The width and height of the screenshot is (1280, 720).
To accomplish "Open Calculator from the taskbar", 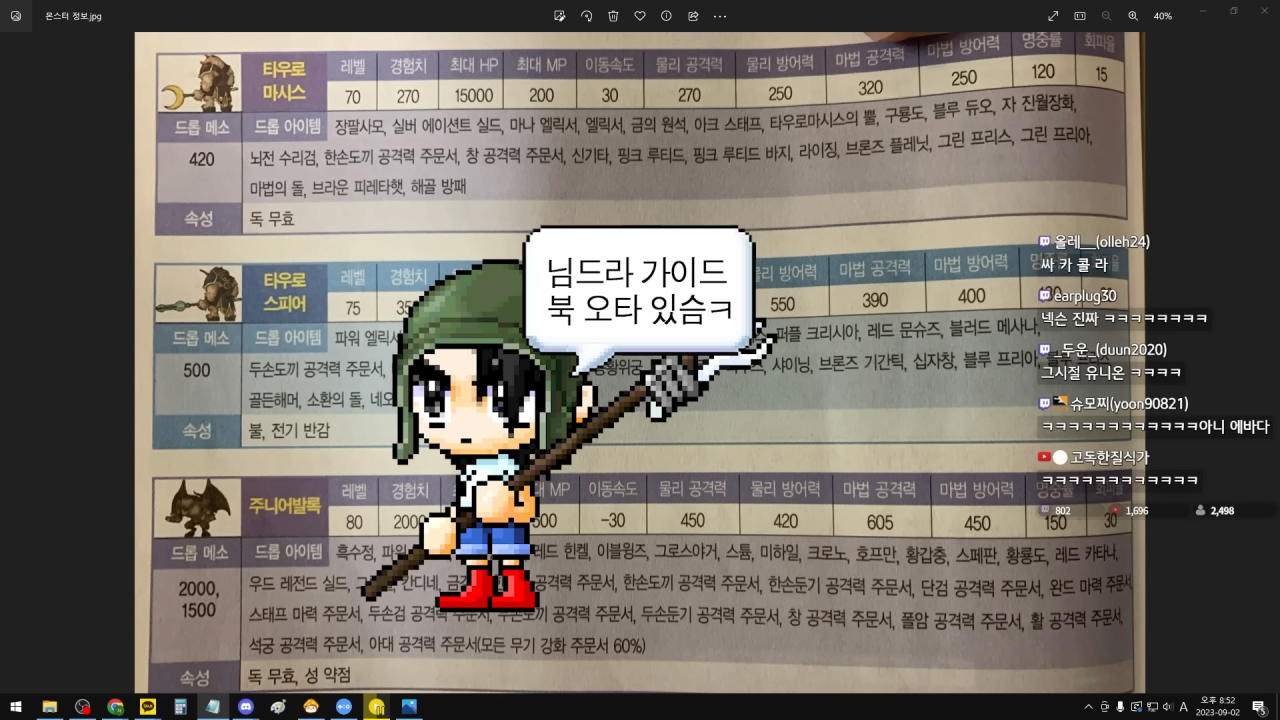I will coord(181,706).
